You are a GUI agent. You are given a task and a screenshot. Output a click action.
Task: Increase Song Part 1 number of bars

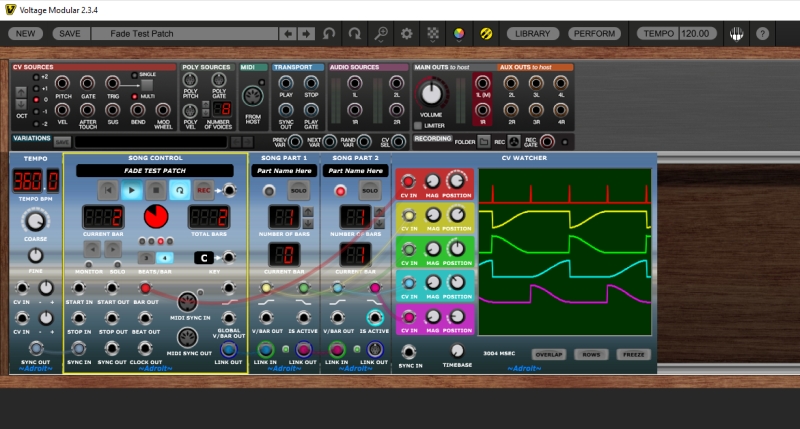coord(308,212)
